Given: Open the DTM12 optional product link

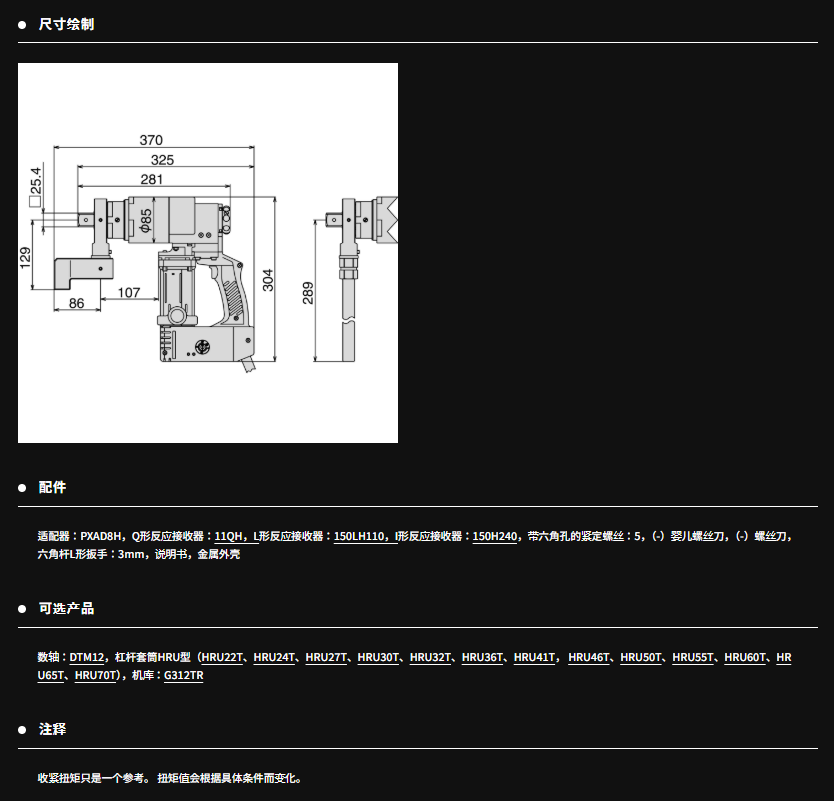Looking at the screenshot, I should pos(87,658).
